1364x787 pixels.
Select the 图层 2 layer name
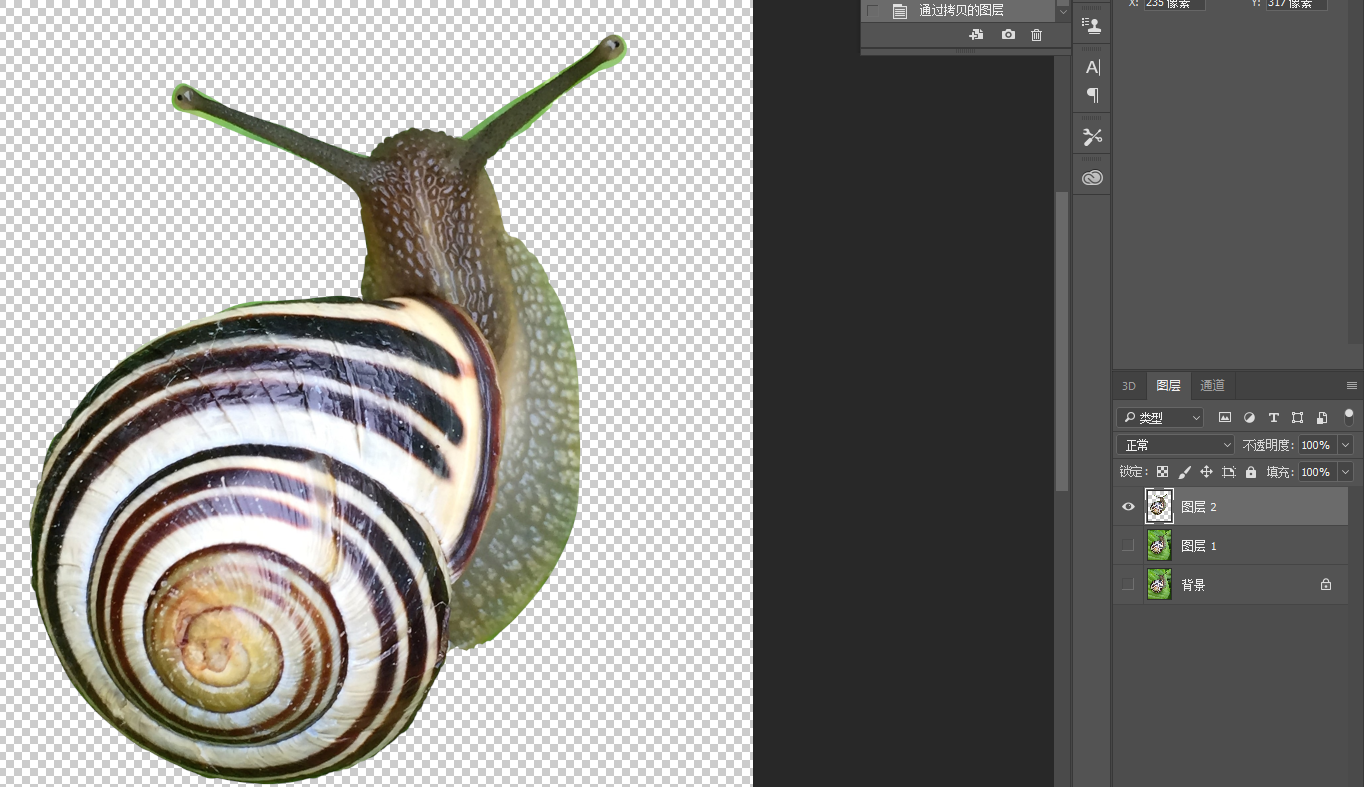coord(1199,507)
